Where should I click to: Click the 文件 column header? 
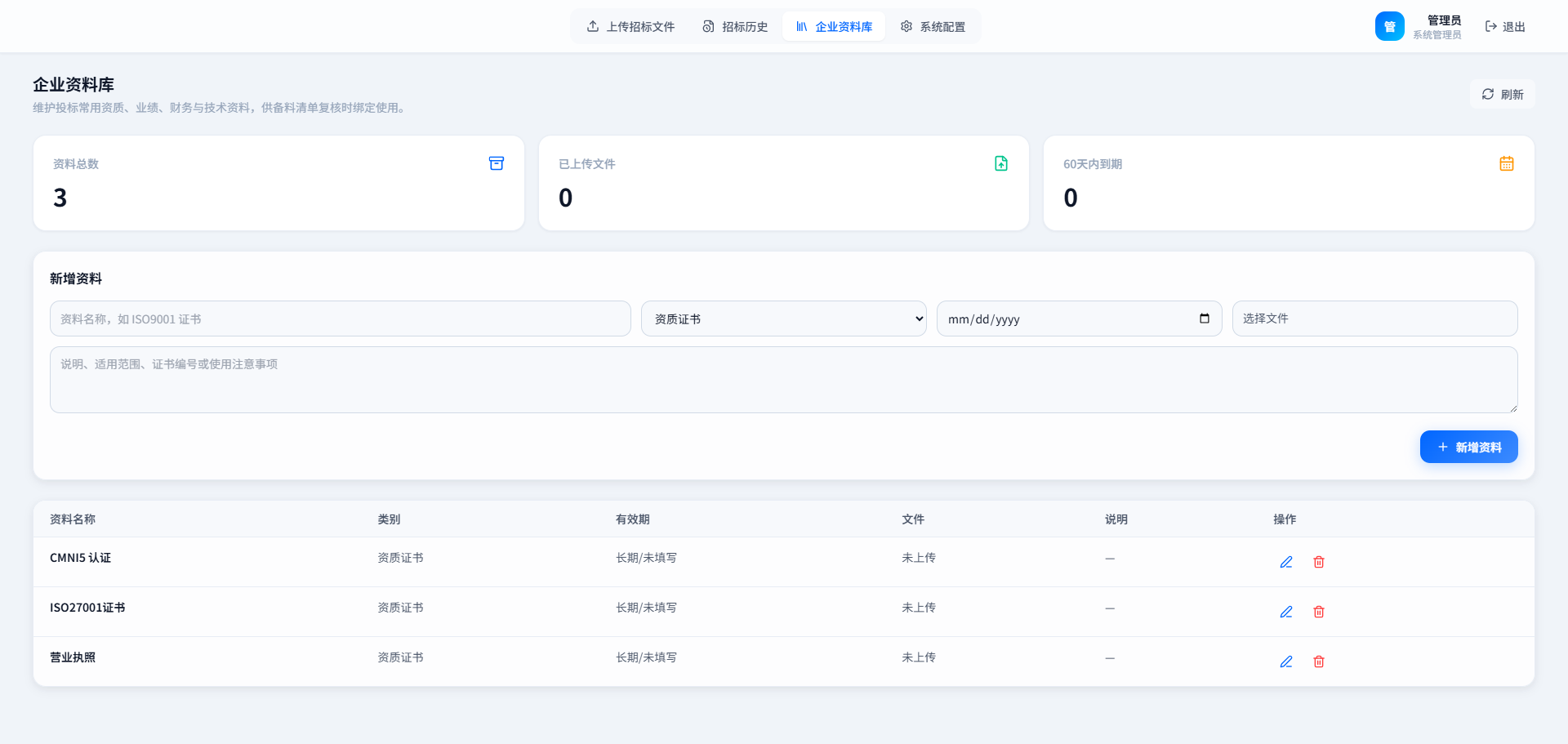tap(913, 519)
